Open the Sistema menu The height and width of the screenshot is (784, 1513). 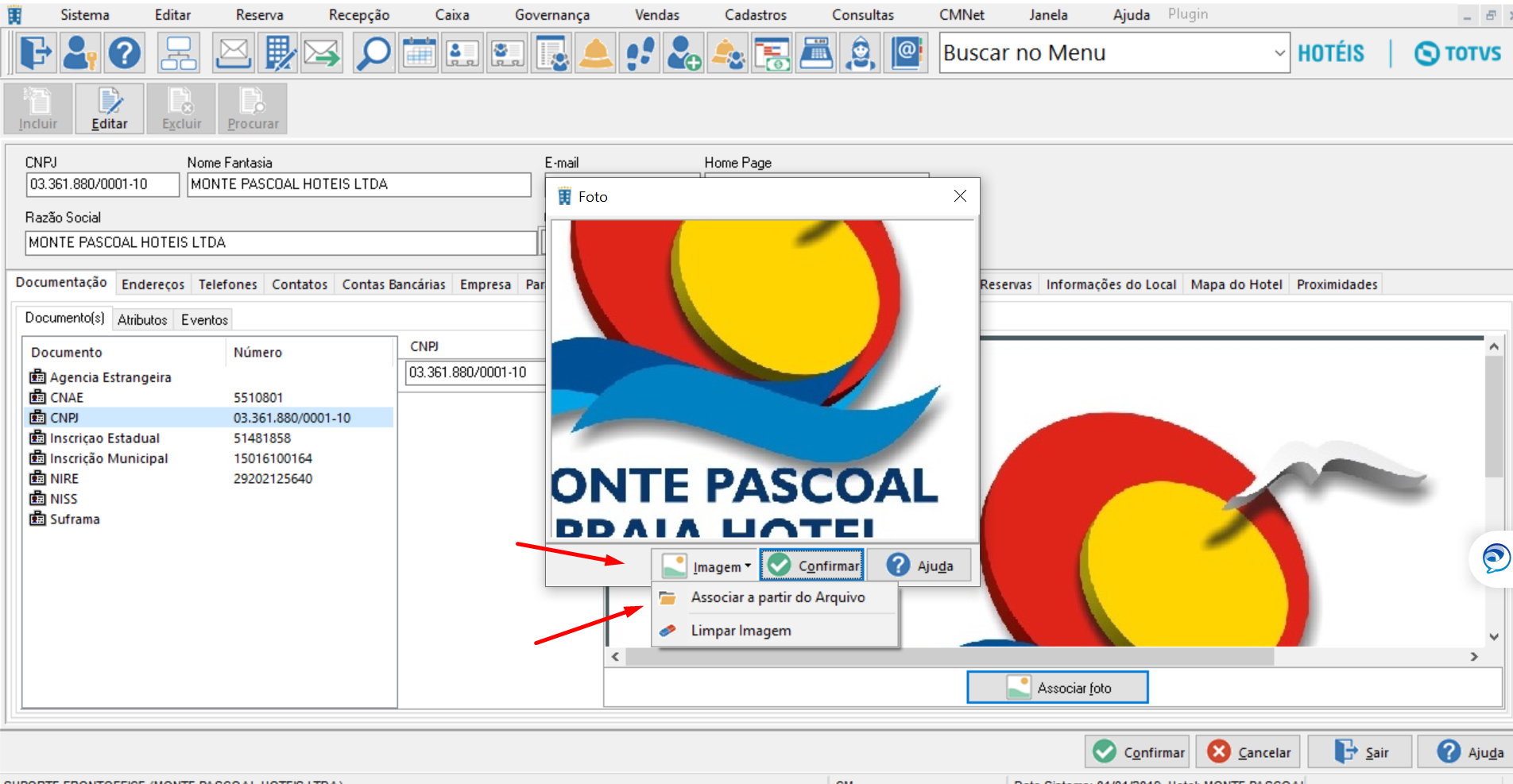coord(85,14)
